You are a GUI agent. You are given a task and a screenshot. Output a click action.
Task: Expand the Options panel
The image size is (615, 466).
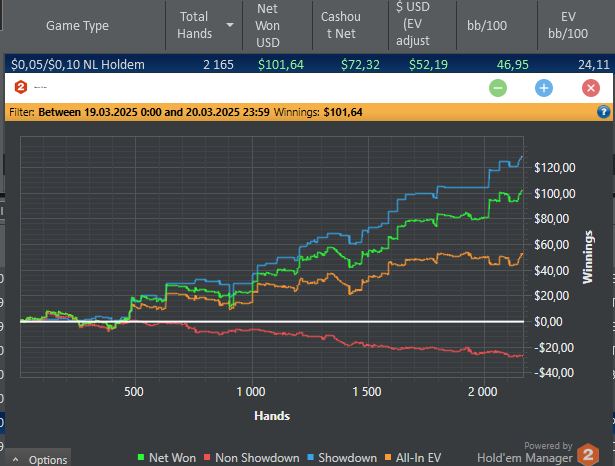pos(38,459)
